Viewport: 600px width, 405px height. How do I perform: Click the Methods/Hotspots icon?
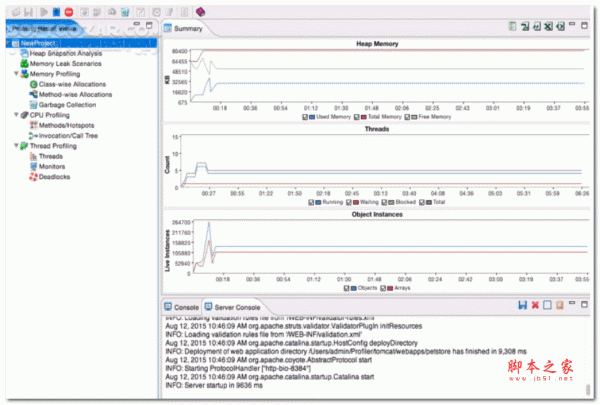pos(34,125)
